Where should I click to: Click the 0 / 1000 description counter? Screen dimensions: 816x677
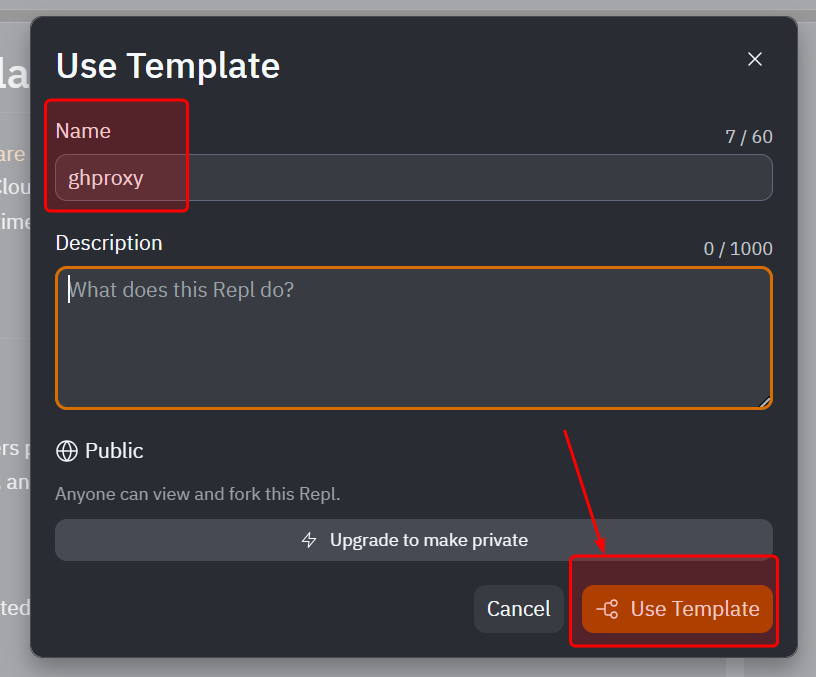(738, 249)
